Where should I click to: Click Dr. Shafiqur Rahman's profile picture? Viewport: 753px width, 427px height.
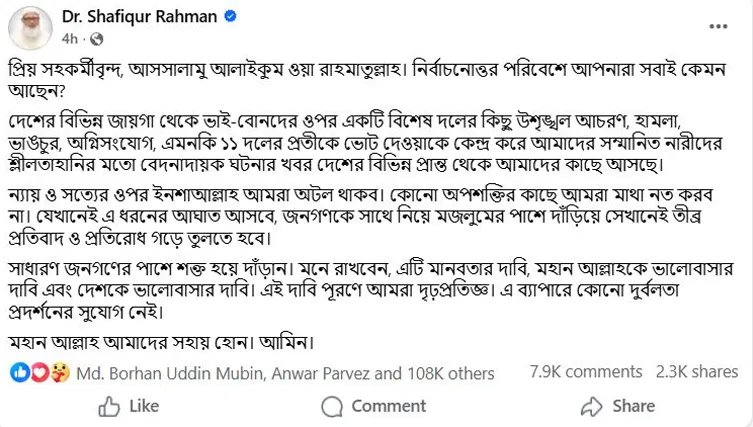(29, 27)
